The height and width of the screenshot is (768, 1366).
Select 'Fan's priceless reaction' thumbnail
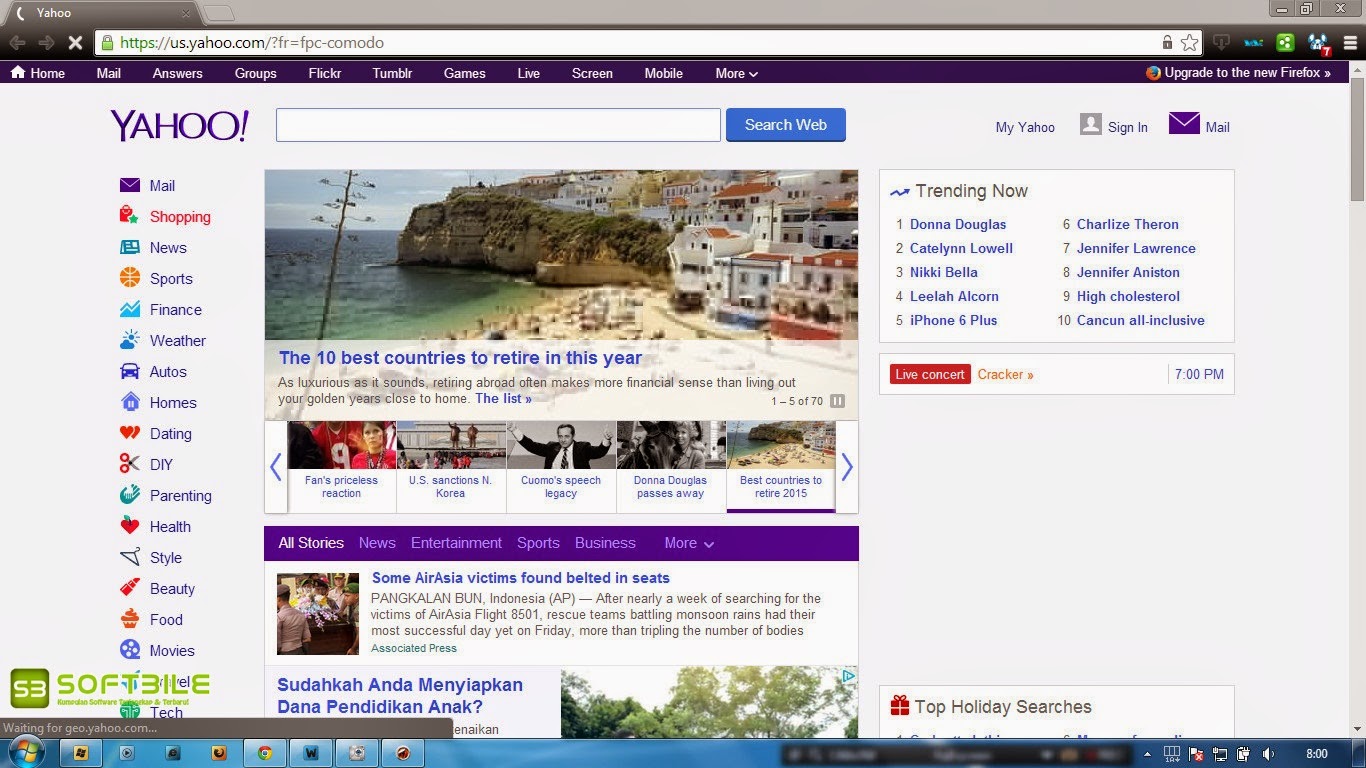(x=341, y=467)
